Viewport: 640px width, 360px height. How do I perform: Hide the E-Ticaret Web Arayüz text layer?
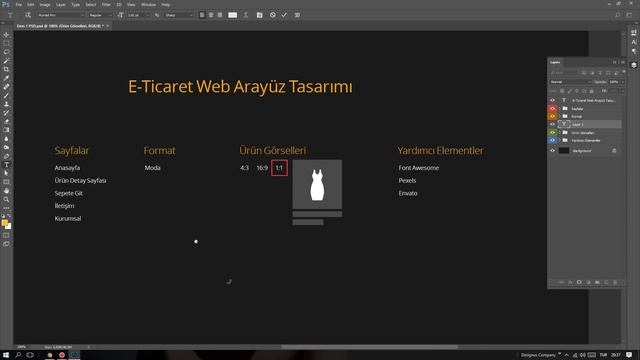coord(552,100)
